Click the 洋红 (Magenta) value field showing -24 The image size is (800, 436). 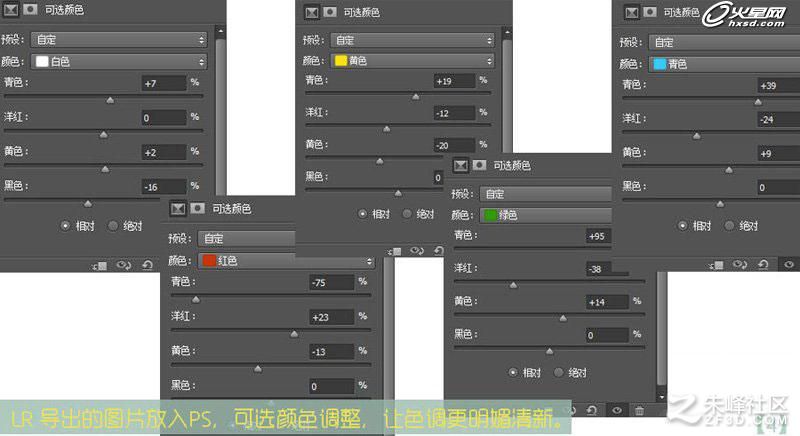[779, 119]
